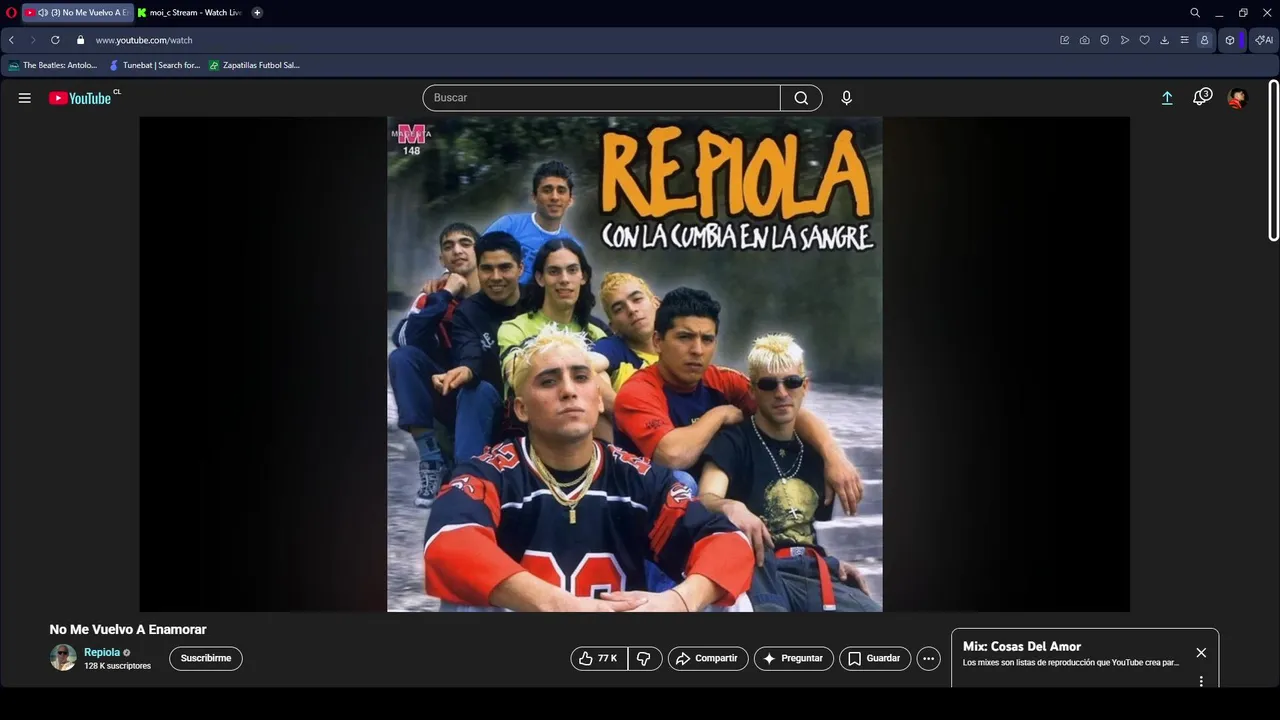Dislike the video

click(x=645, y=658)
